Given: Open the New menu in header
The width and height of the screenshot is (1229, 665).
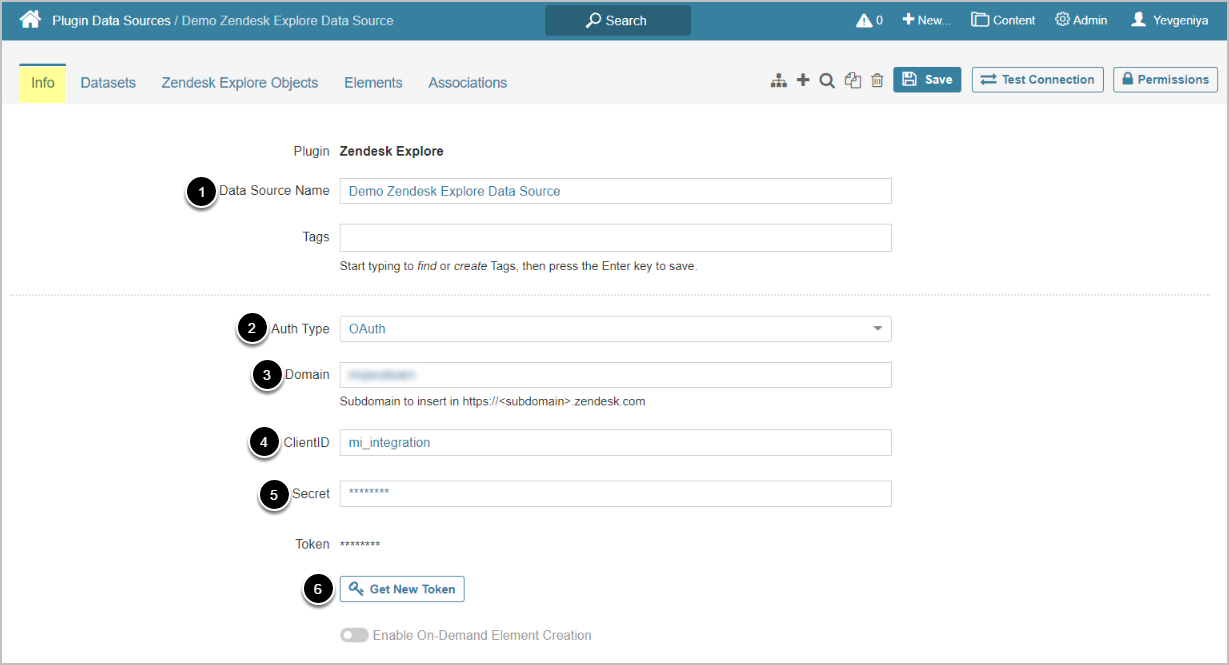Looking at the screenshot, I should [x=926, y=20].
